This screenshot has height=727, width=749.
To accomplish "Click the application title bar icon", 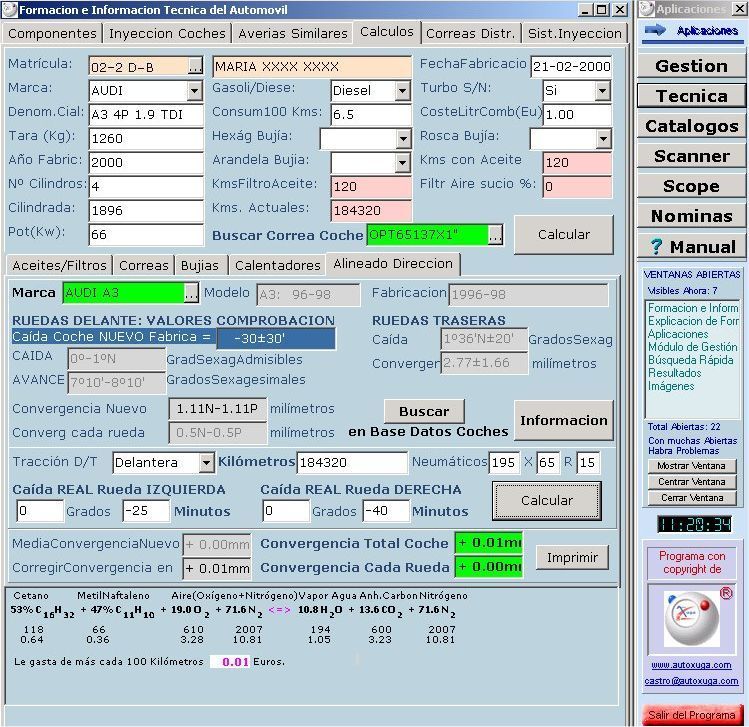I will (10, 10).
